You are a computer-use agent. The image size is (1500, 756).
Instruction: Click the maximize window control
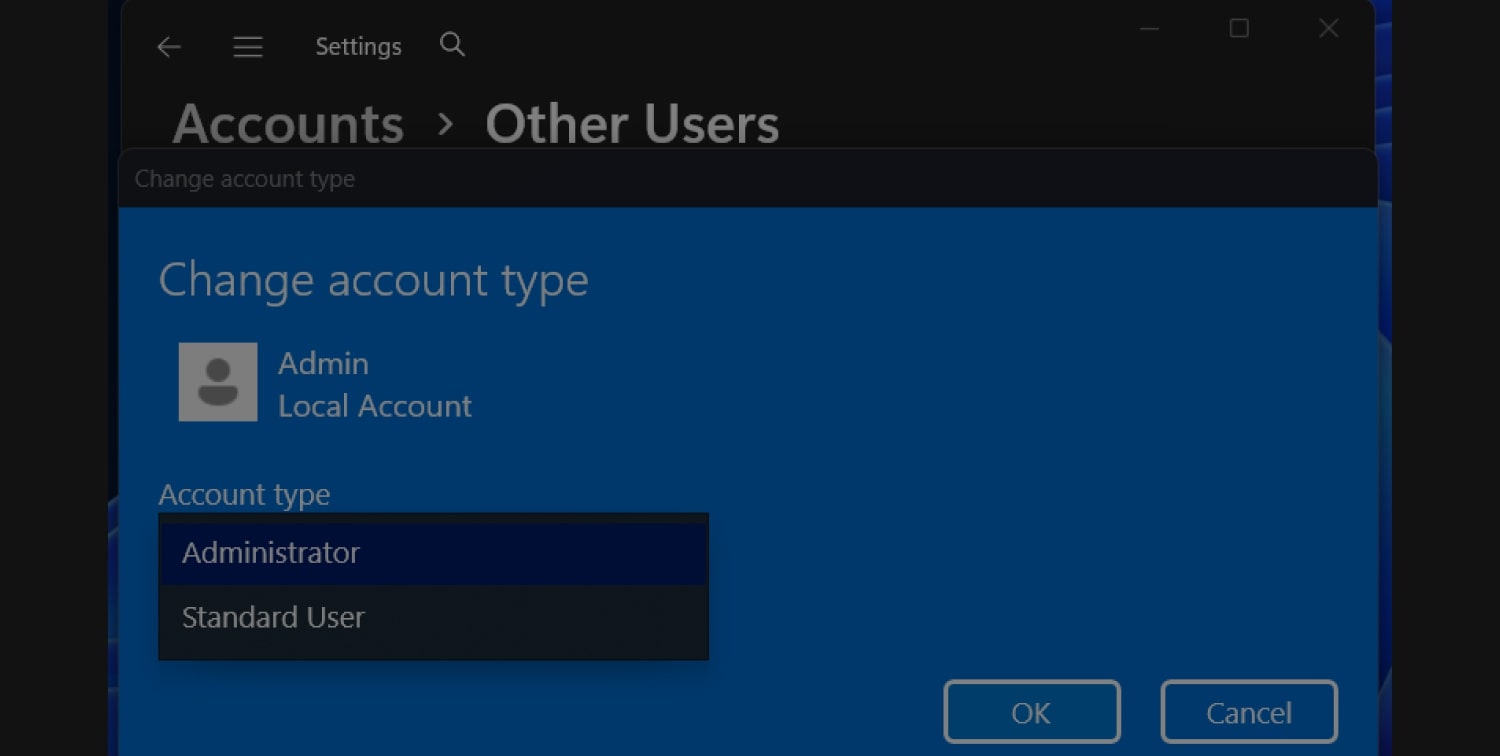click(1239, 28)
